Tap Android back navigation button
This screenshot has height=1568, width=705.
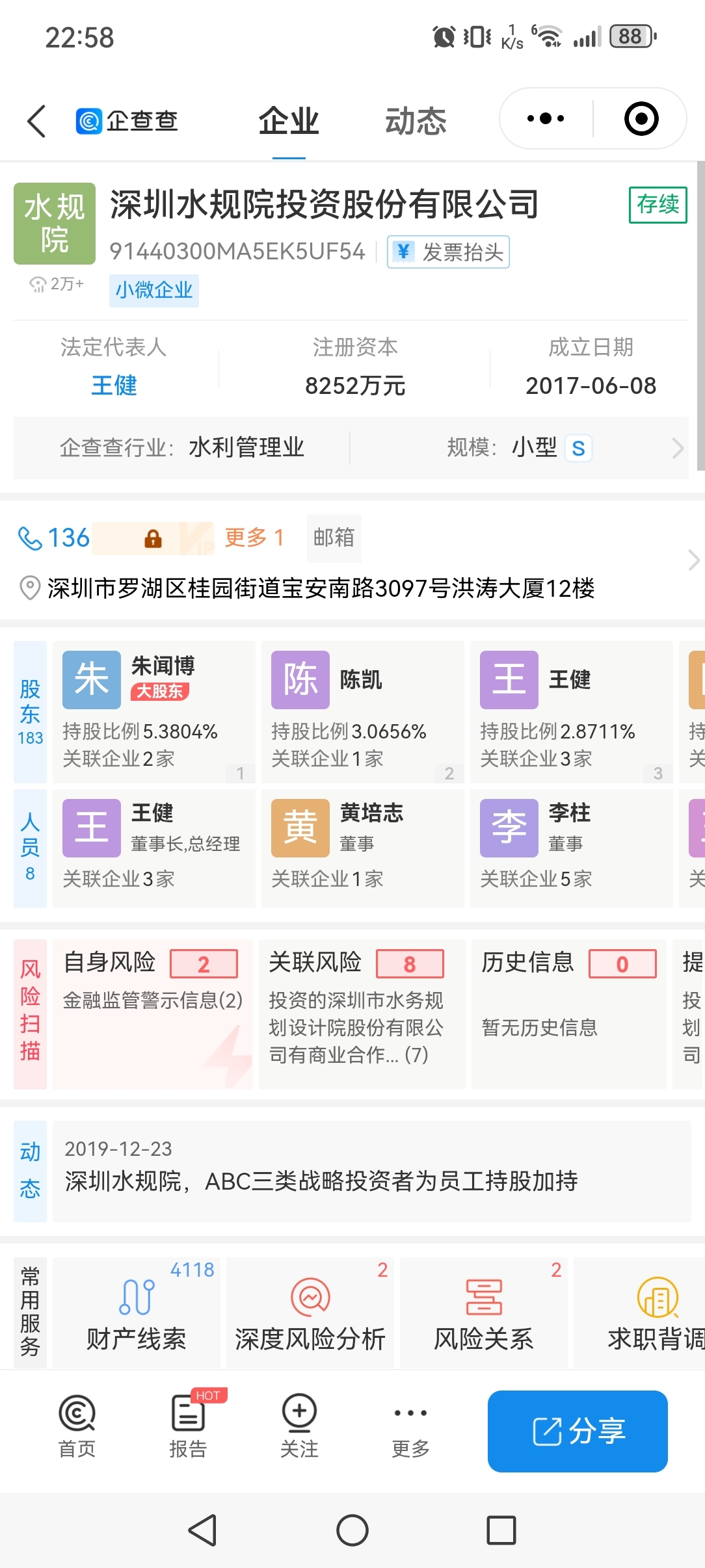[x=202, y=1530]
